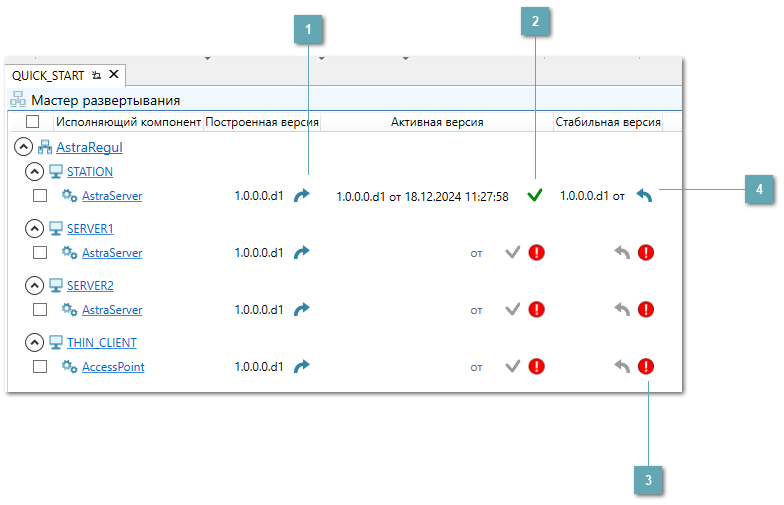Click the red error icon in SERVER1 active column

pos(537,253)
